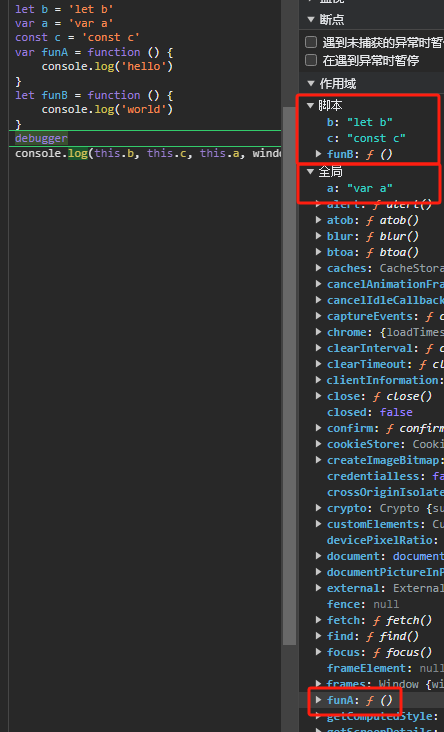This screenshot has height=732, width=444.
Task: Expand the find function entry
Action: tap(318, 636)
